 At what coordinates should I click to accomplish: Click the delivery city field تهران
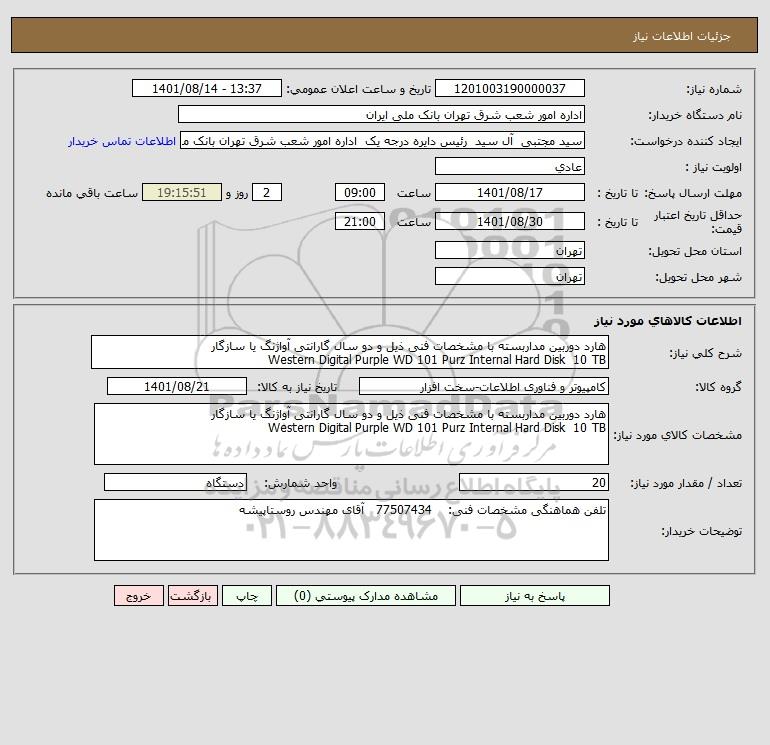tap(510, 276)
